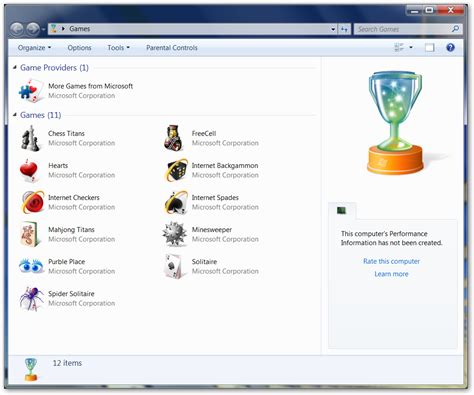The width and height of the screenshot is (474, 395).
Task: Click the Back navigation arrow
Action: [17, 29]
